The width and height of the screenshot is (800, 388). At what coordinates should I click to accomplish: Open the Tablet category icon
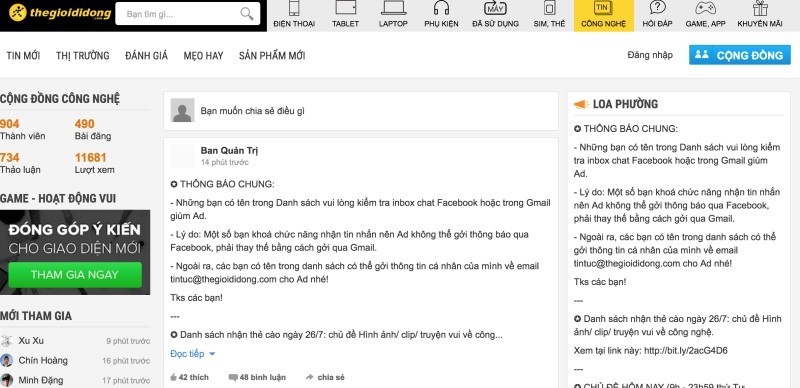tap(345, 8)
